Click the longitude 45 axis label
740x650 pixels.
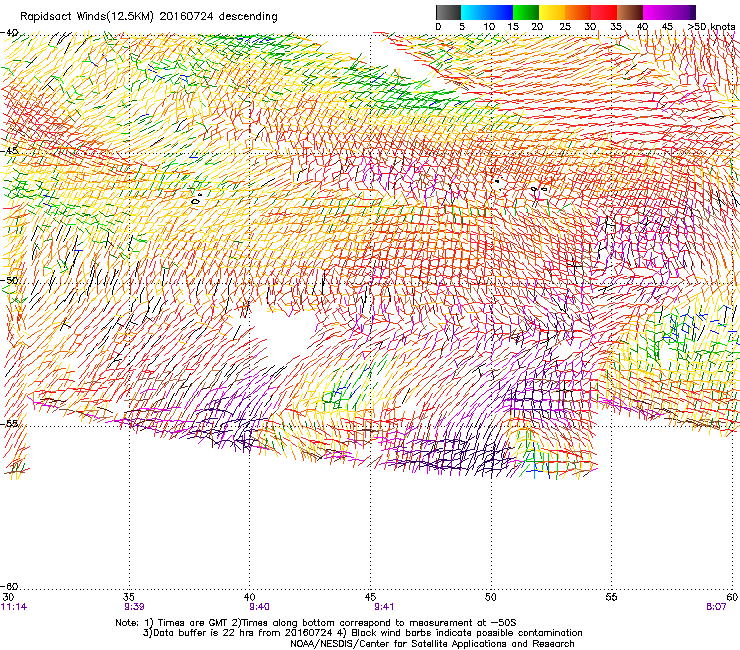pyautogui.click(x=370, y=597)
